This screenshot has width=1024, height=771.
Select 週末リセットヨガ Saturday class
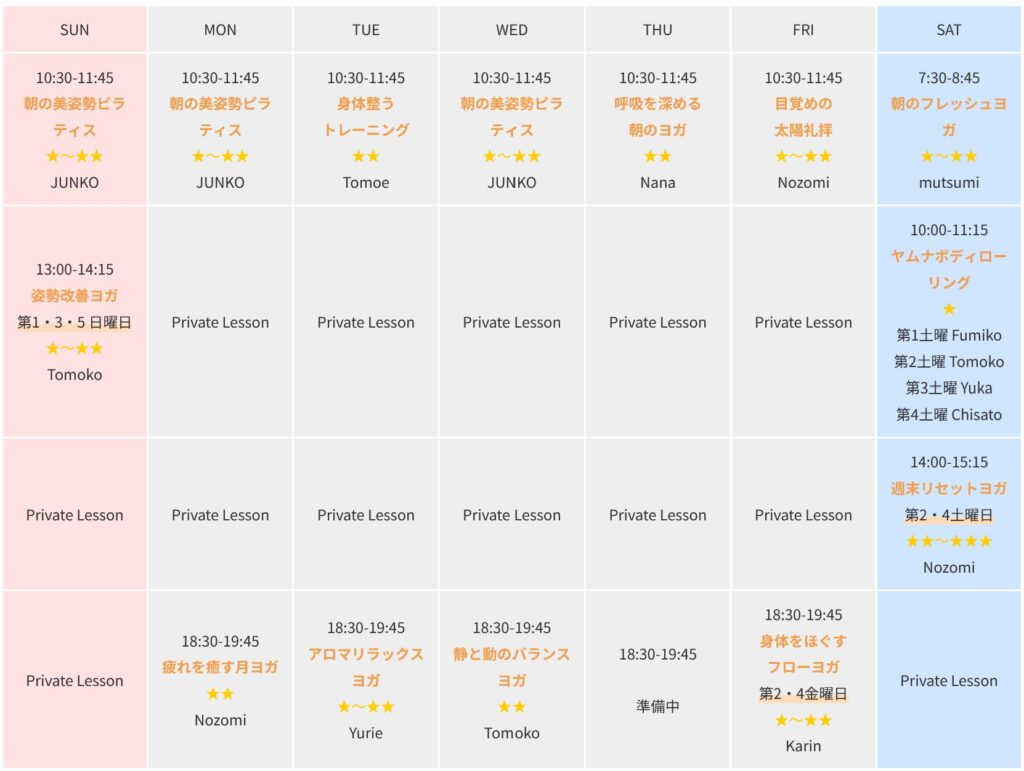(948, 488)
